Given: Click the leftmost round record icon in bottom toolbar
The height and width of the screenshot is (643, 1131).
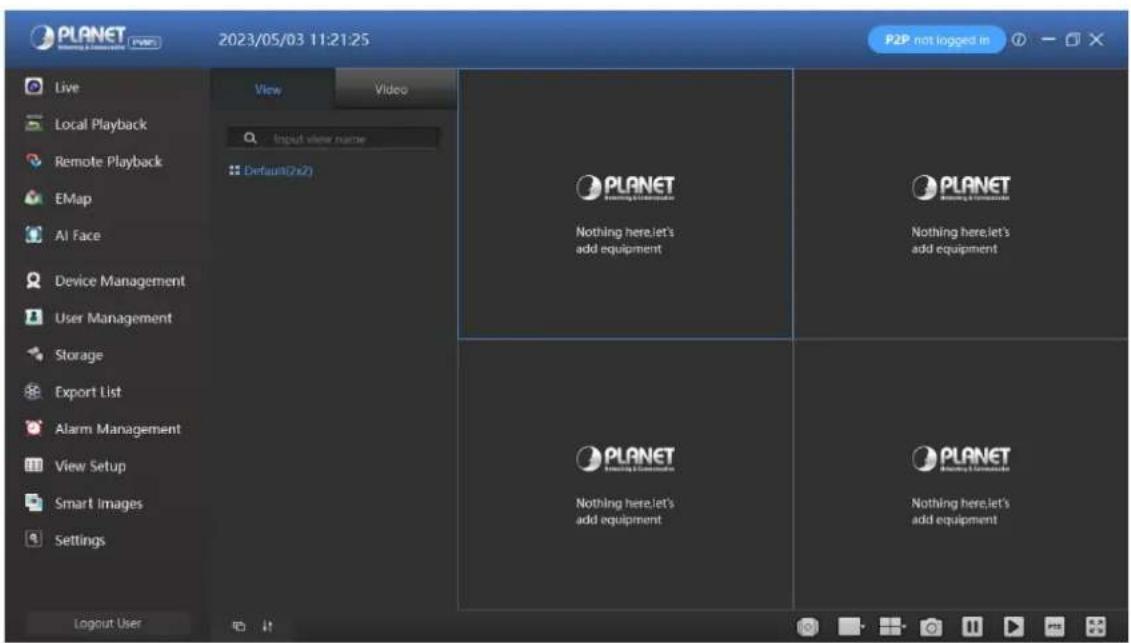Looking at the screenshot, I should tap(808, 626).
